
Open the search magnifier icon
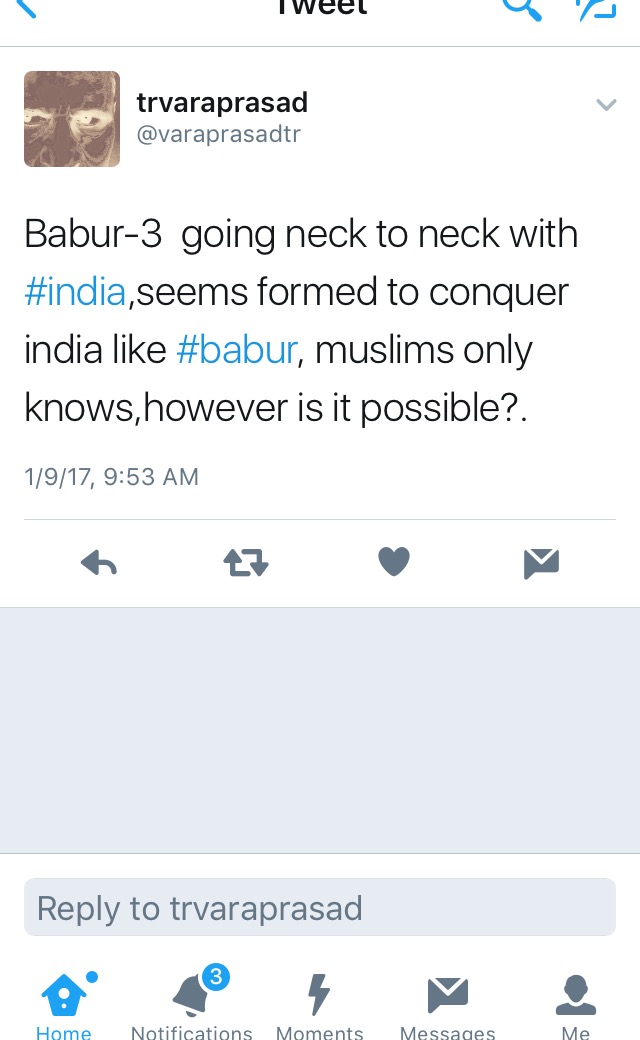522,8
